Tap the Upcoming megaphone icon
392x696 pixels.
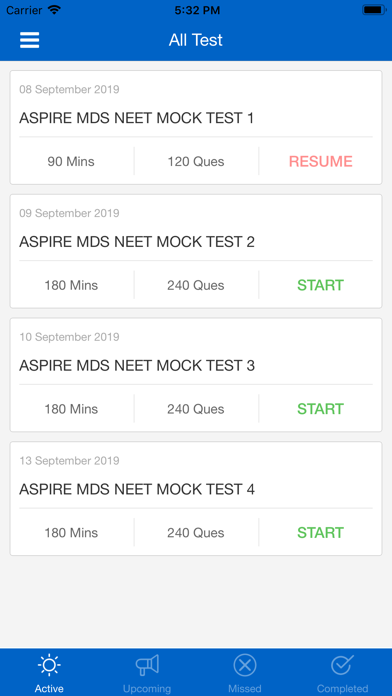147,665
